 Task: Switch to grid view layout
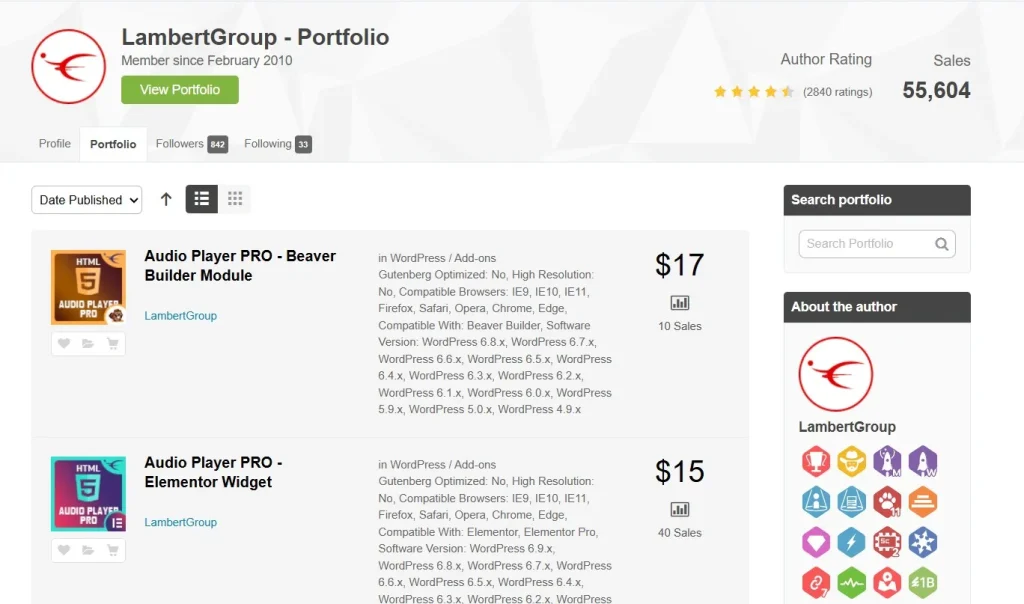[x=235, y=199]
